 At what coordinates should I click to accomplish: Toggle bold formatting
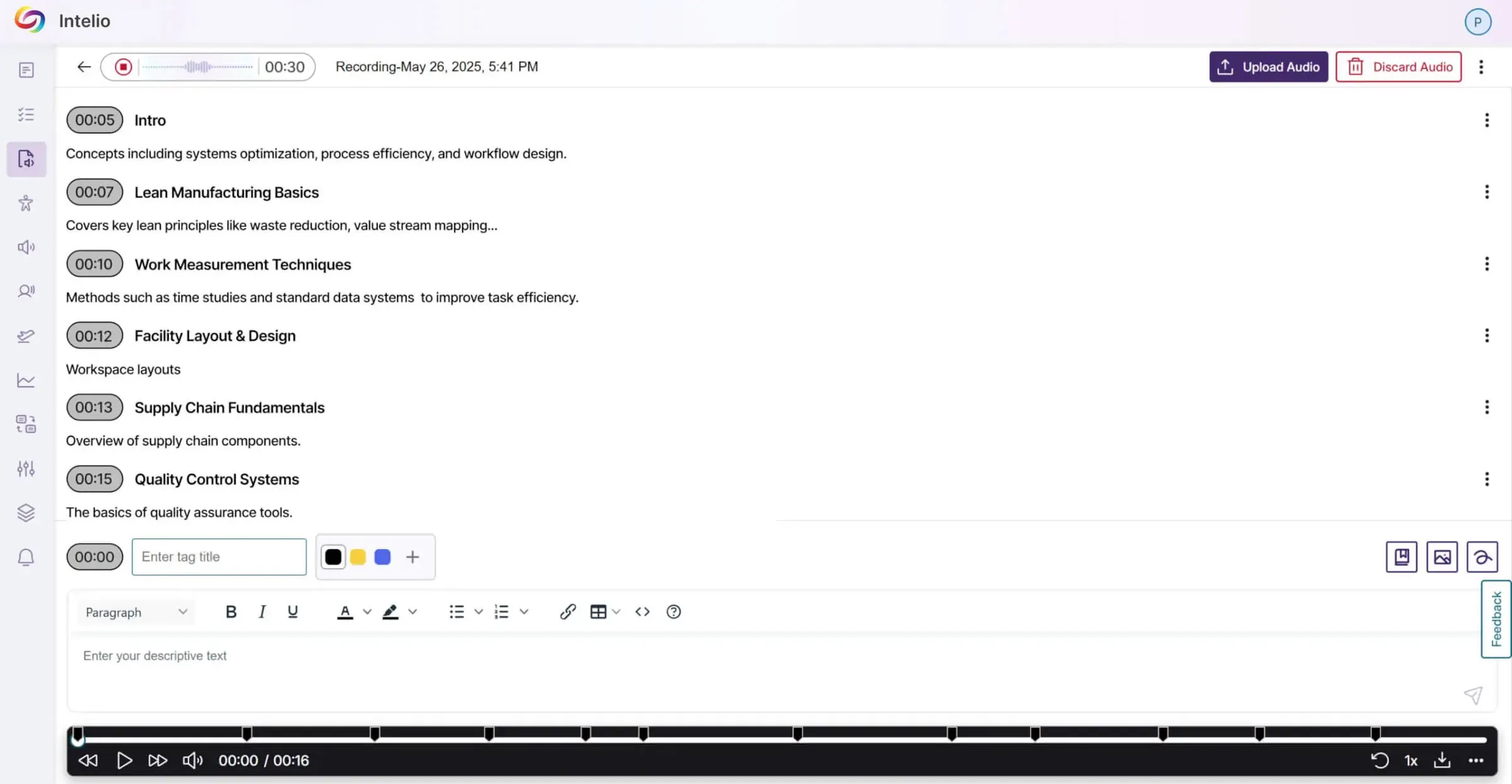coord(231,611)
